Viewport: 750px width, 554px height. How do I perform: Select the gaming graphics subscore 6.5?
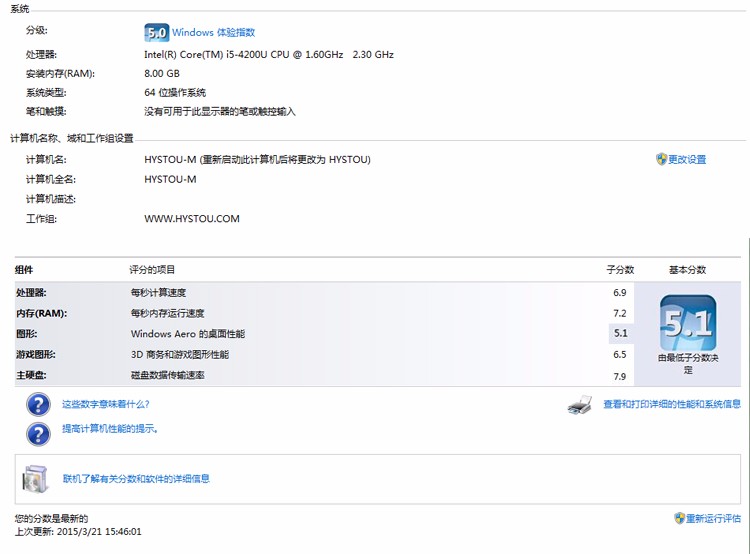[x=620, y=355]
